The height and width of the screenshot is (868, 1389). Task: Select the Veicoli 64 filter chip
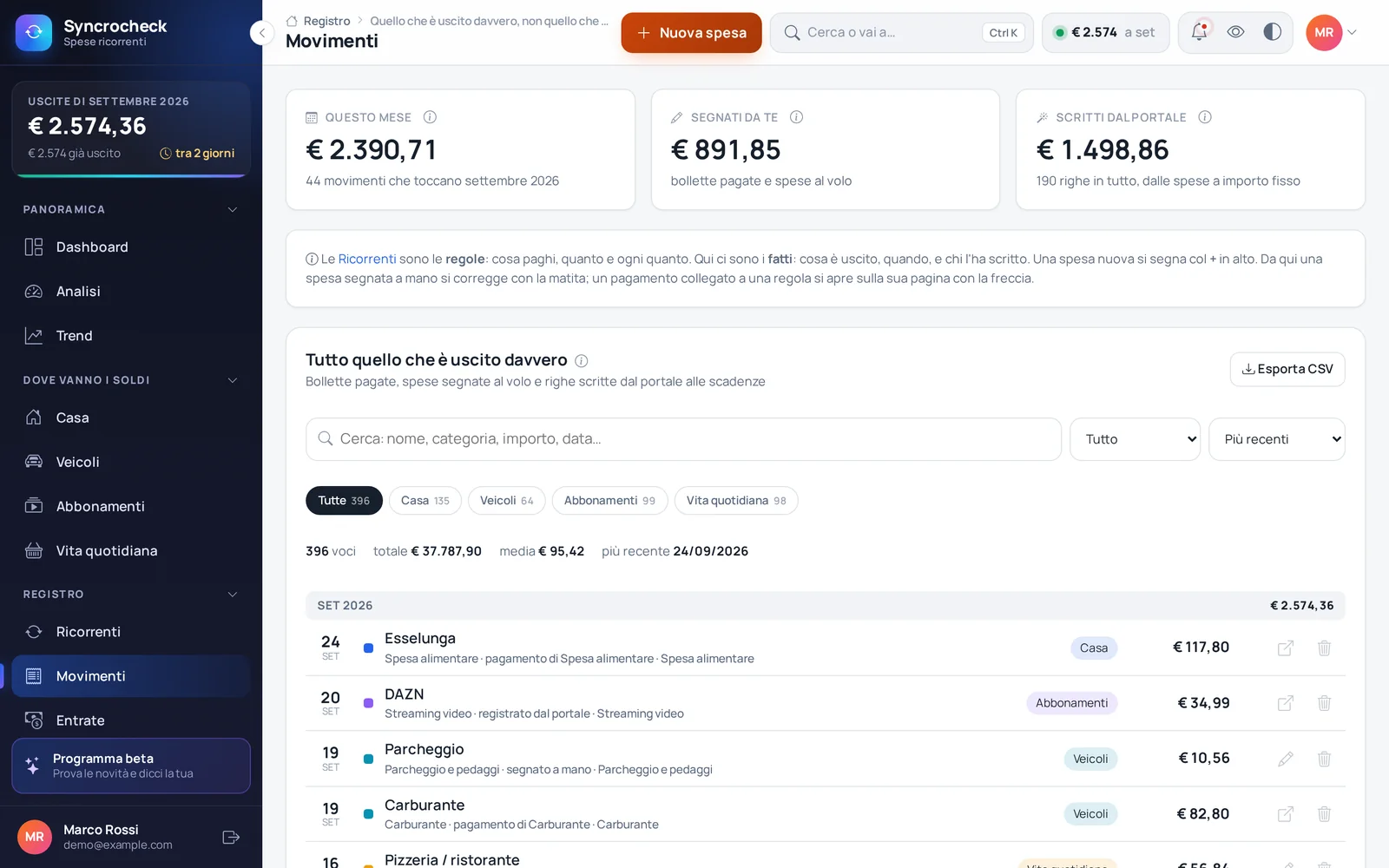(507, 501)
